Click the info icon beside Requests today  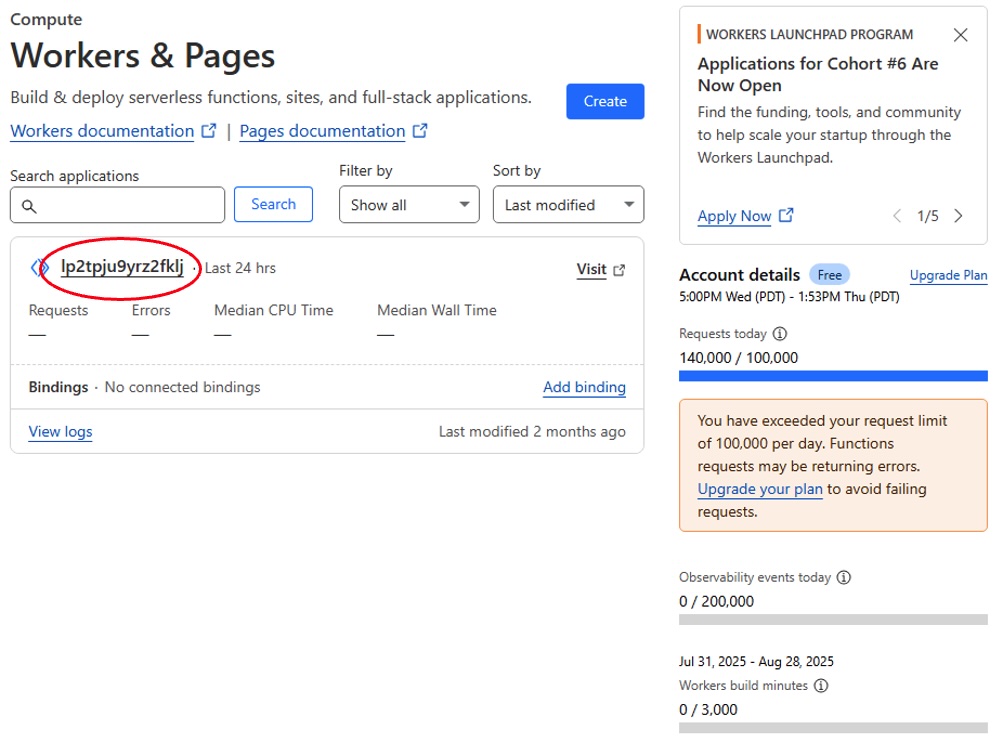[780, 333]
